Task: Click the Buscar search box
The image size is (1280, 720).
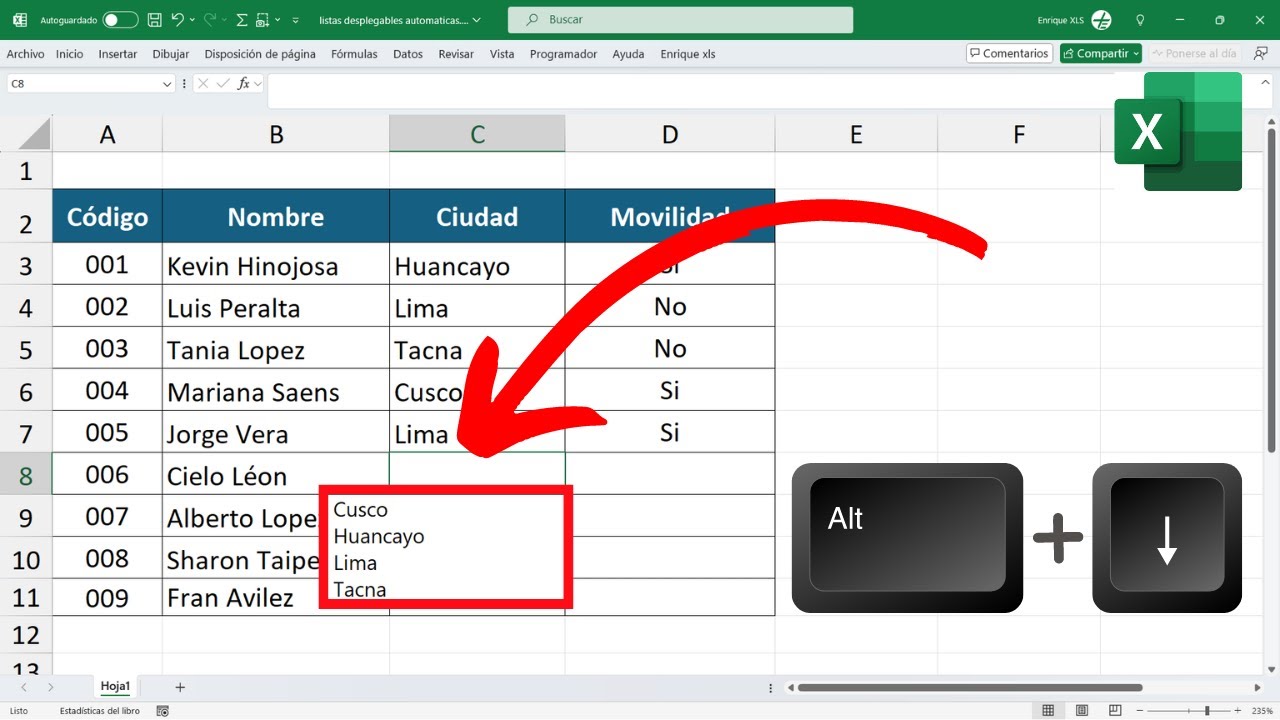Action: tap(680, 20)
